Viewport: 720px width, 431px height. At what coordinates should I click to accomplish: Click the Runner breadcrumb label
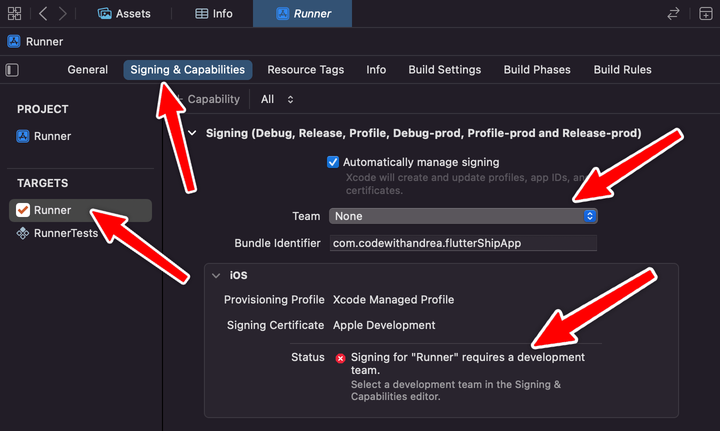pos(45,41)
